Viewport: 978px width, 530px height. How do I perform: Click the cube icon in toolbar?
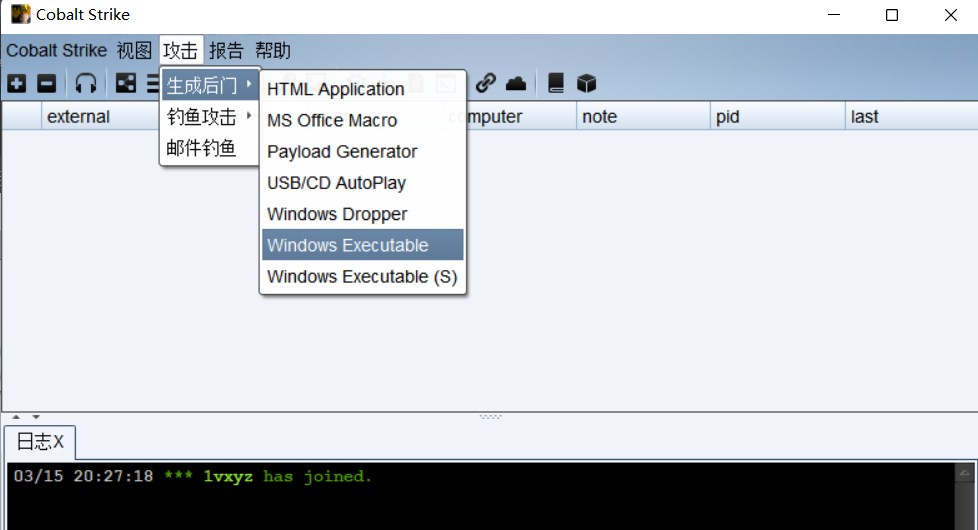tap(586, 83)
